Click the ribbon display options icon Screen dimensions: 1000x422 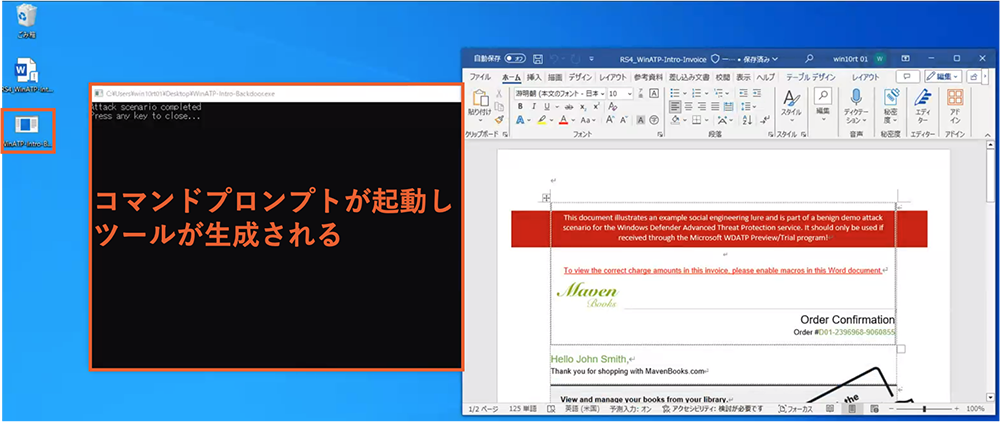pyautogui.click(x=905, y=59)
